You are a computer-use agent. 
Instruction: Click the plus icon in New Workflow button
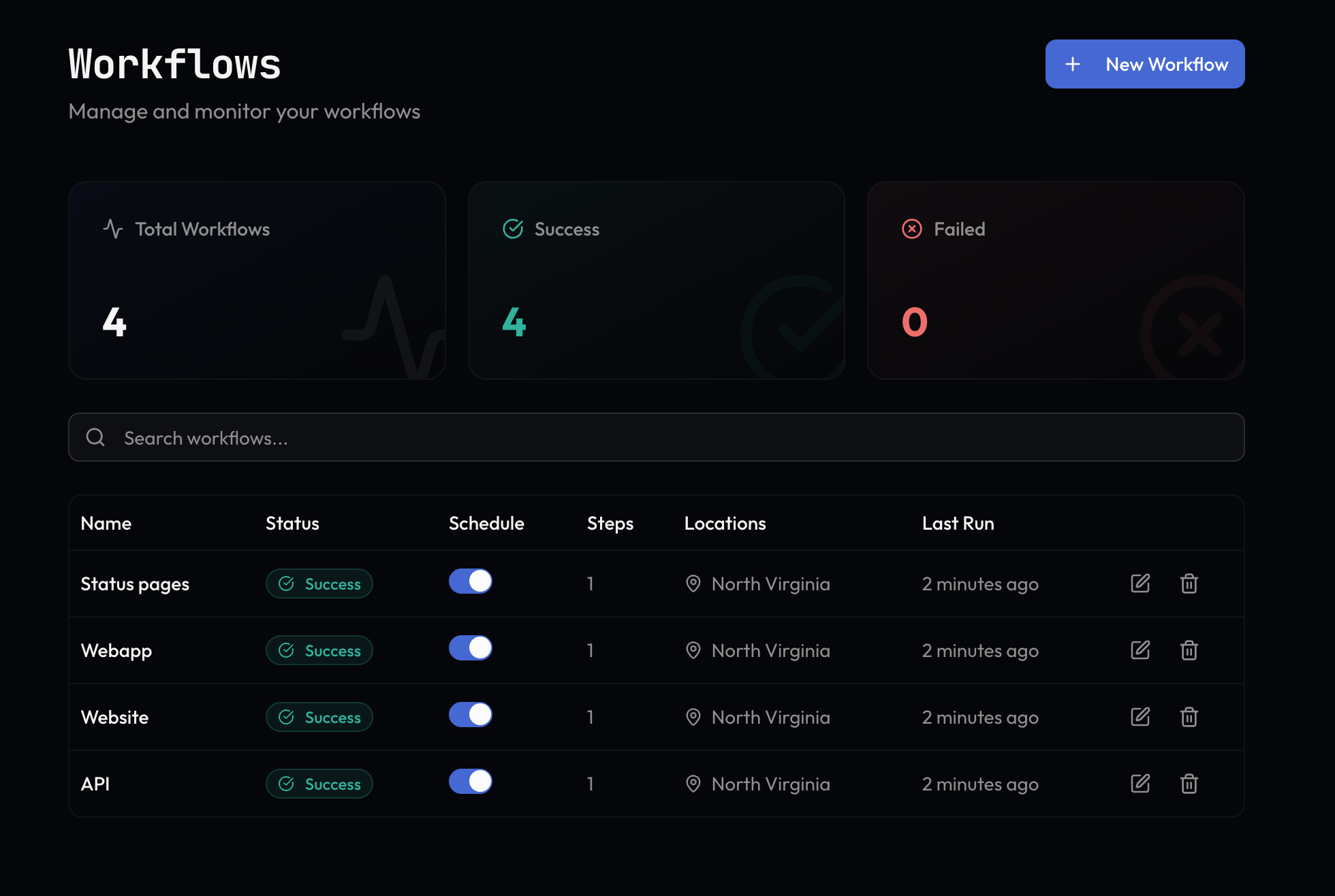(1072, 64)
